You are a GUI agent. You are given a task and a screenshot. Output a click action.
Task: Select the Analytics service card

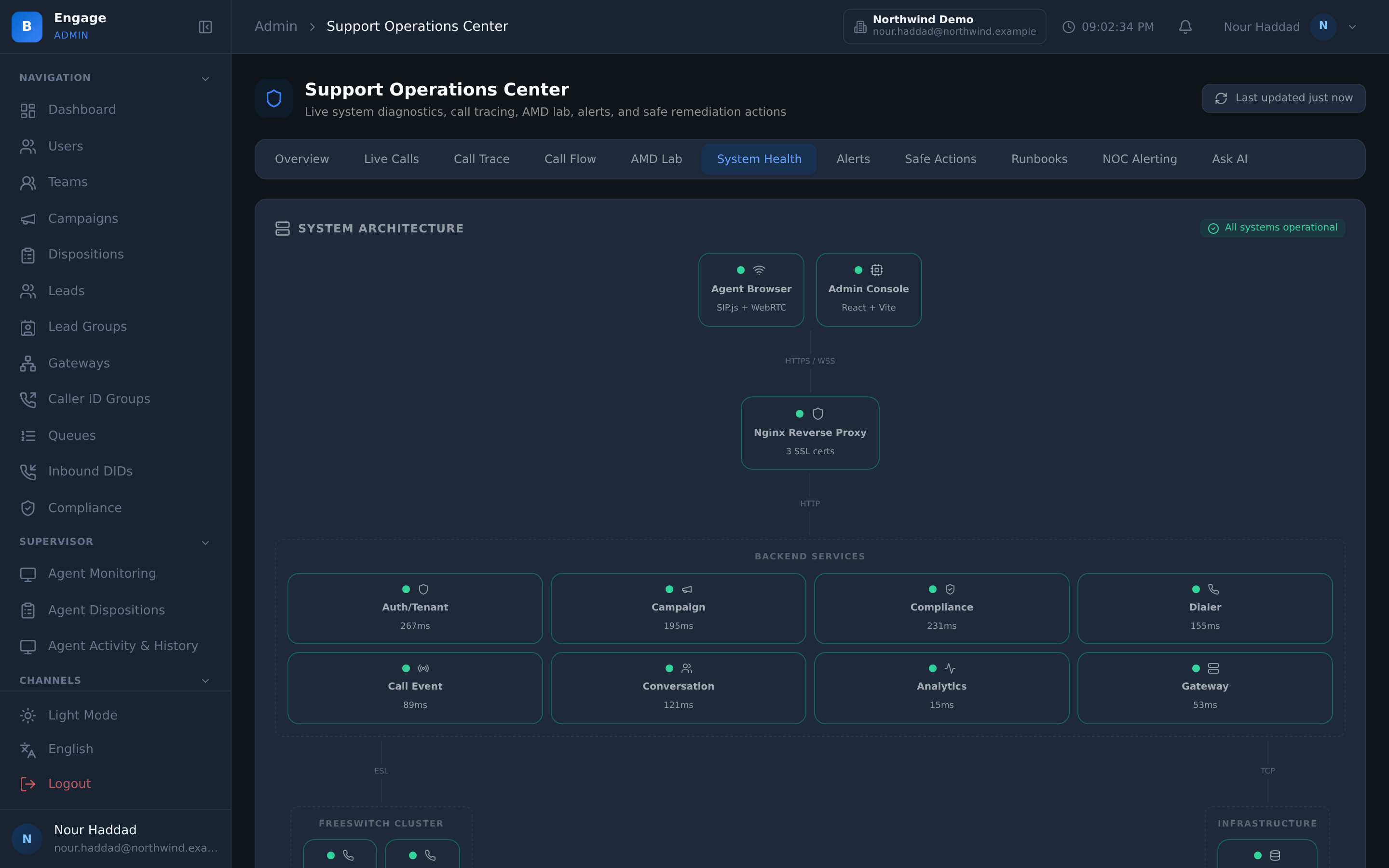click(x=941, y=688)
